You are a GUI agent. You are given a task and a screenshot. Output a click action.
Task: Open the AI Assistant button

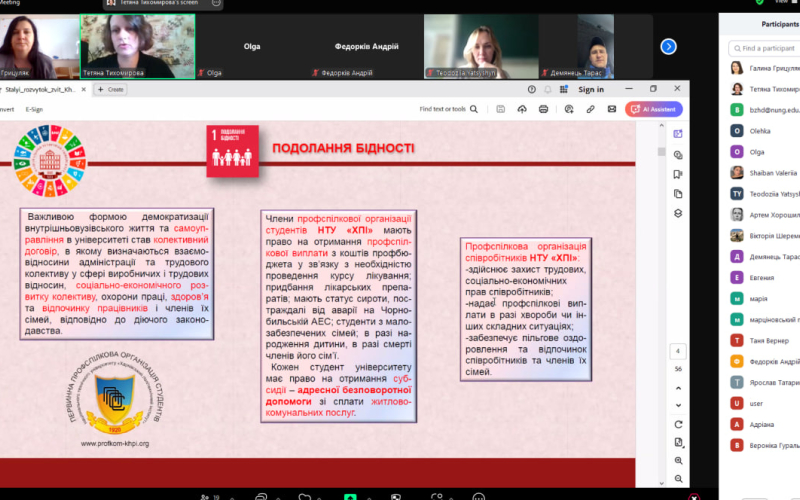click(x=654, y=109)
